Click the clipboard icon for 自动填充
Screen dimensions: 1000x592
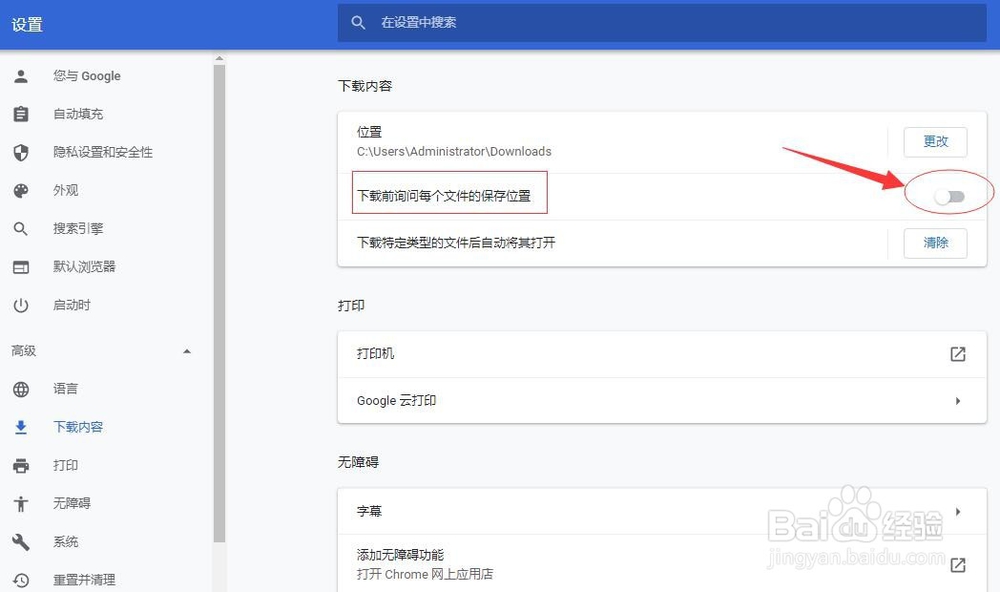click(21, 114)
